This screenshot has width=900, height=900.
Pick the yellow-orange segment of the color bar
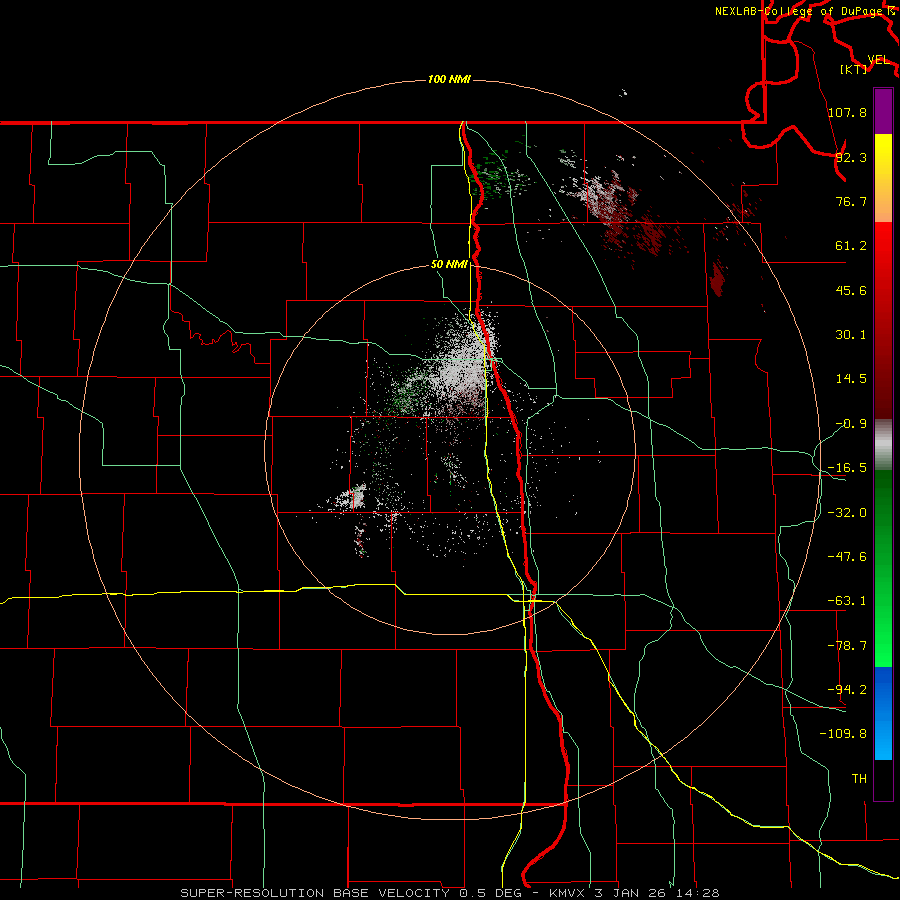[x=883, y=178]
